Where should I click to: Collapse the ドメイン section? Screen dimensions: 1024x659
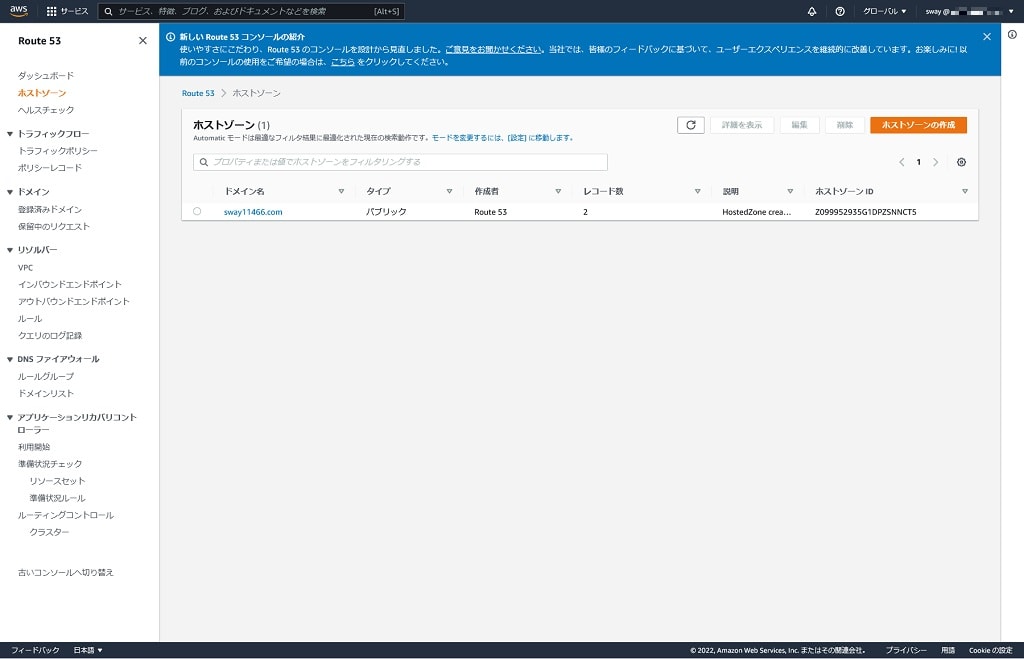click(10, 192)
